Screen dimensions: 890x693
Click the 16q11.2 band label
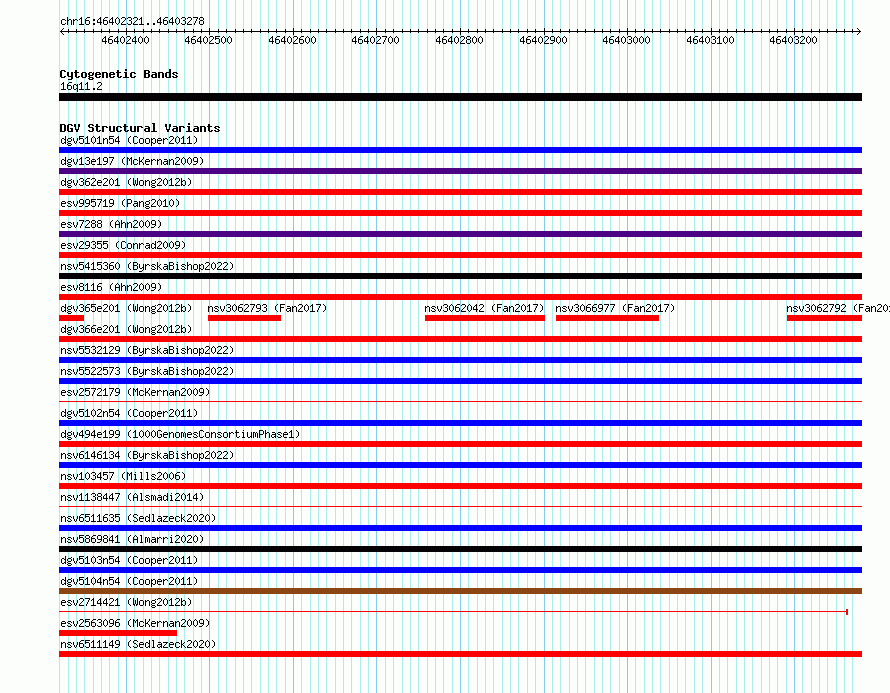coord(81,86)
